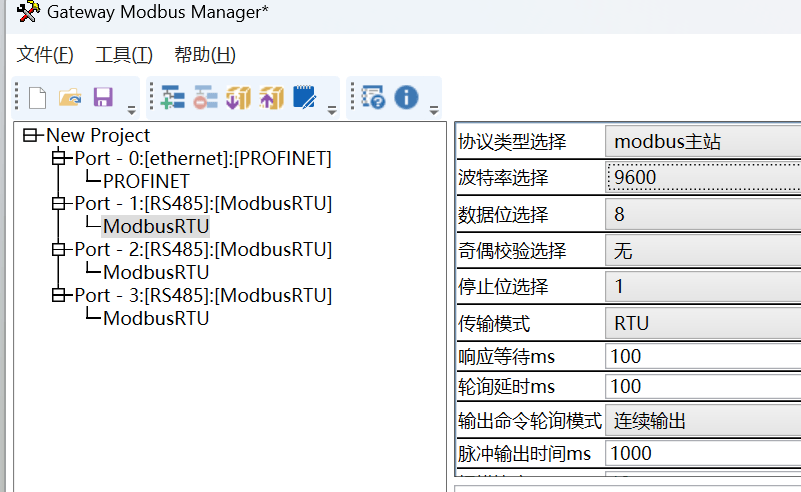Collapse the Port - 1 RS485 node
The image size is (801, 492).
tap(59, 203)
